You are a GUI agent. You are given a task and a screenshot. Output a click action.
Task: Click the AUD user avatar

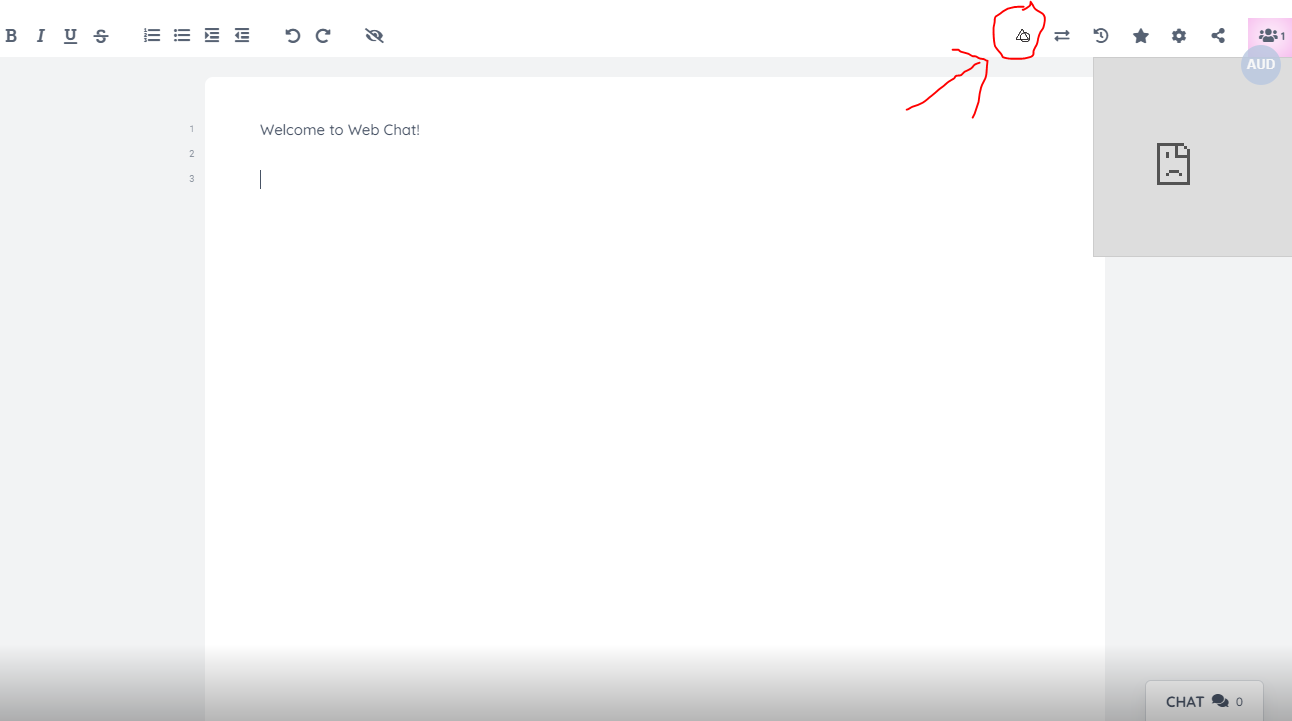pyautogui.click(x=1261, y=65)
